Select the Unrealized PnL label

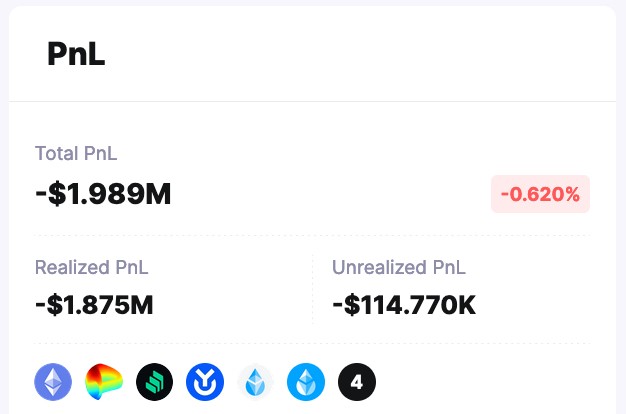coord(399,267)
